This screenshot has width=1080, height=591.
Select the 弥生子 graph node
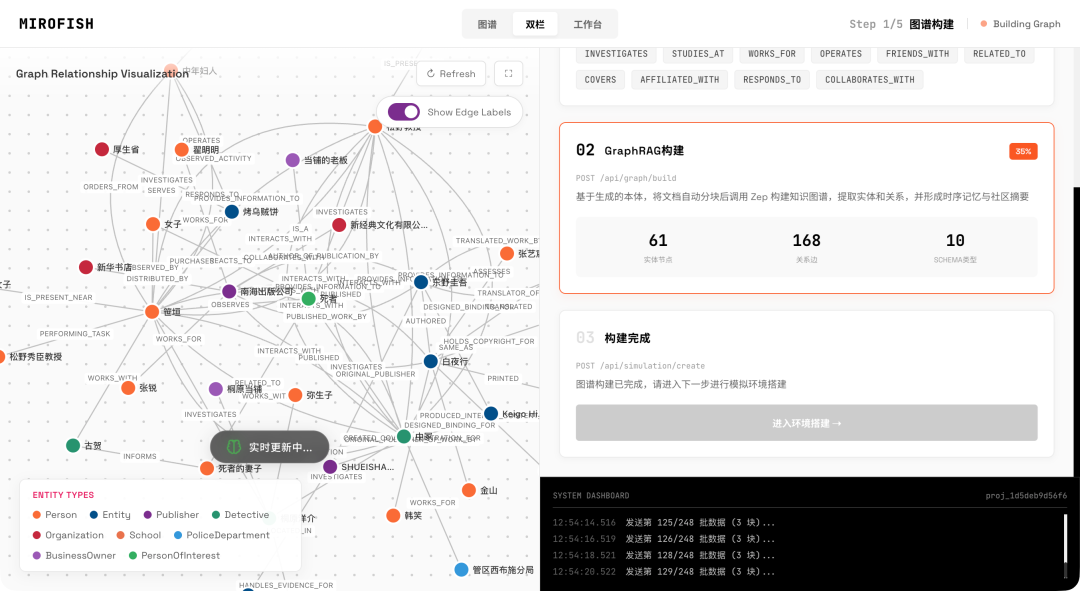coord(295,395)
